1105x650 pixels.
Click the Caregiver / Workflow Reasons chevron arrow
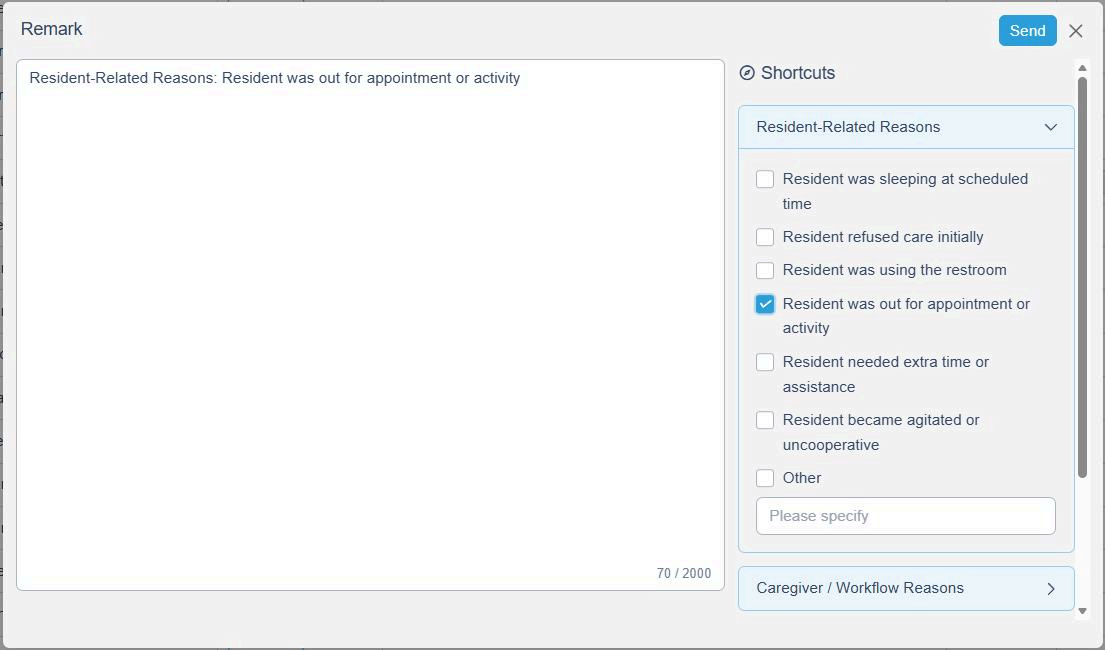coord(1051,589)
